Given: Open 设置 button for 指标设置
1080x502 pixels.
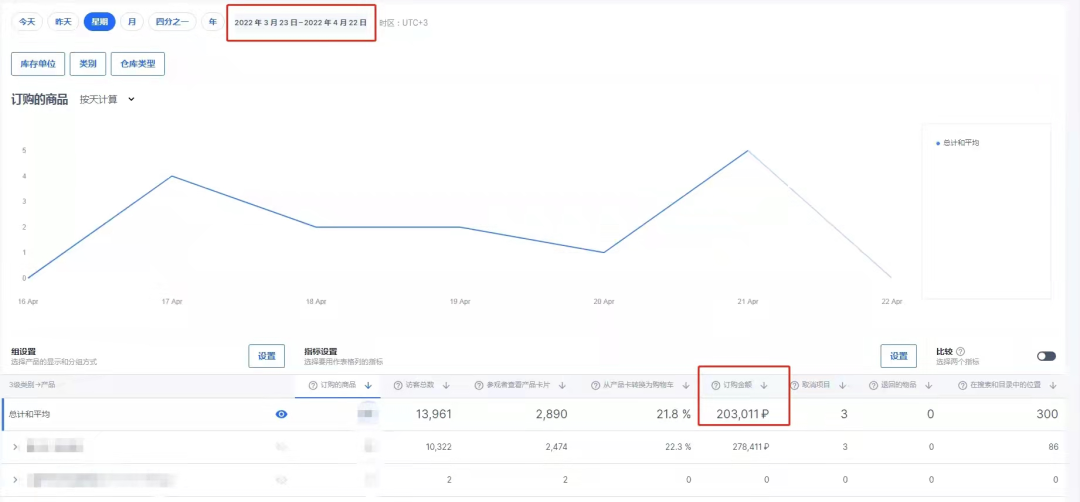Looking at the screenshot, I should pos(898,356).
